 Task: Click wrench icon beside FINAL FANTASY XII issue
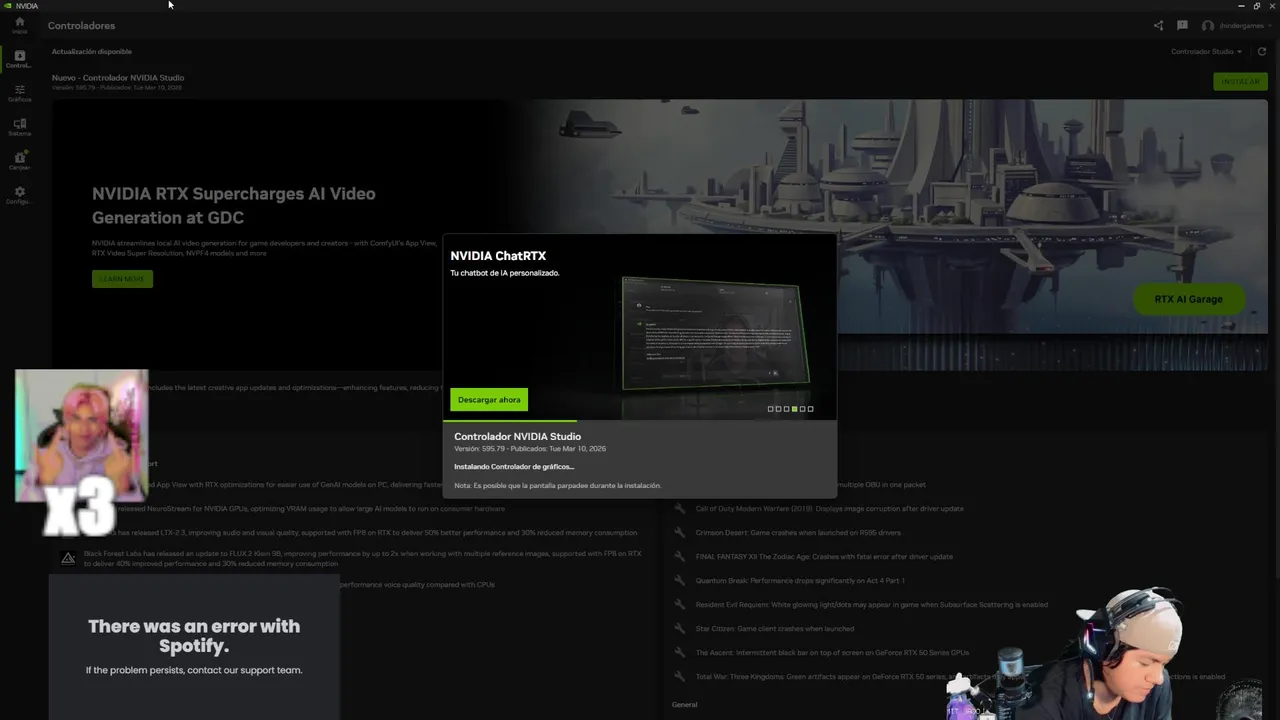click(x=680, y=556)
